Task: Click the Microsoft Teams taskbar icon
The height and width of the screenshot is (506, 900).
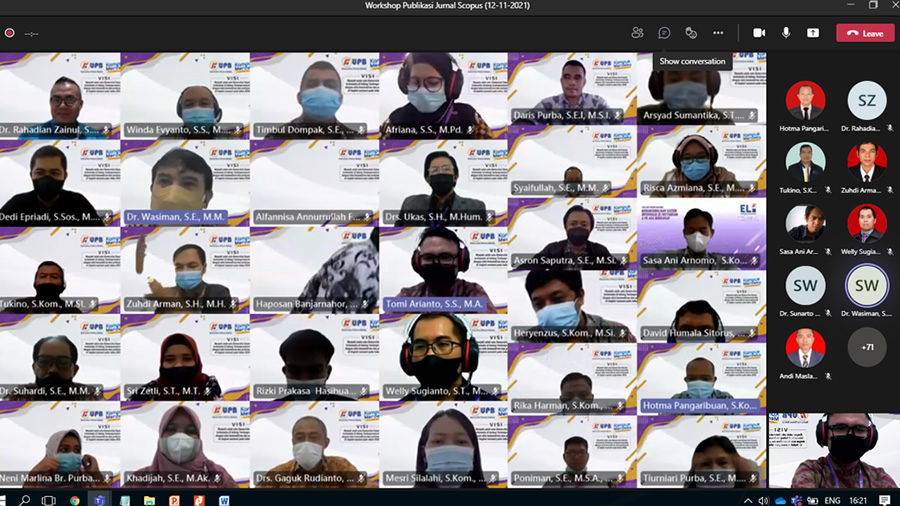Action: pos(99,500)
